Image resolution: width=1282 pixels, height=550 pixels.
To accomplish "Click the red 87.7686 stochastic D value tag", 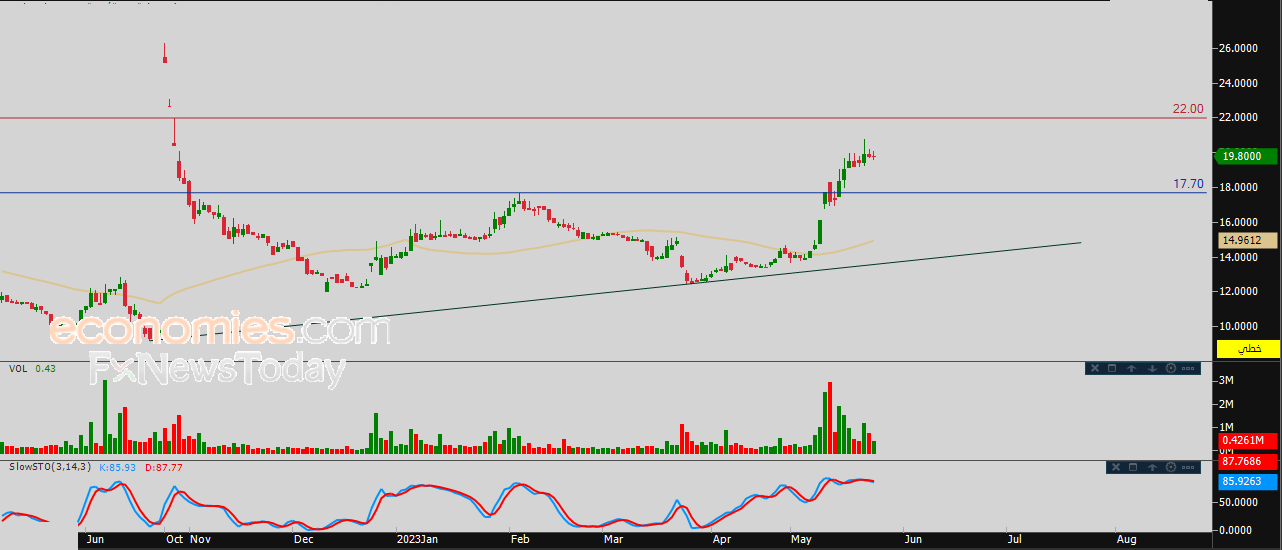I will 1247,461.
